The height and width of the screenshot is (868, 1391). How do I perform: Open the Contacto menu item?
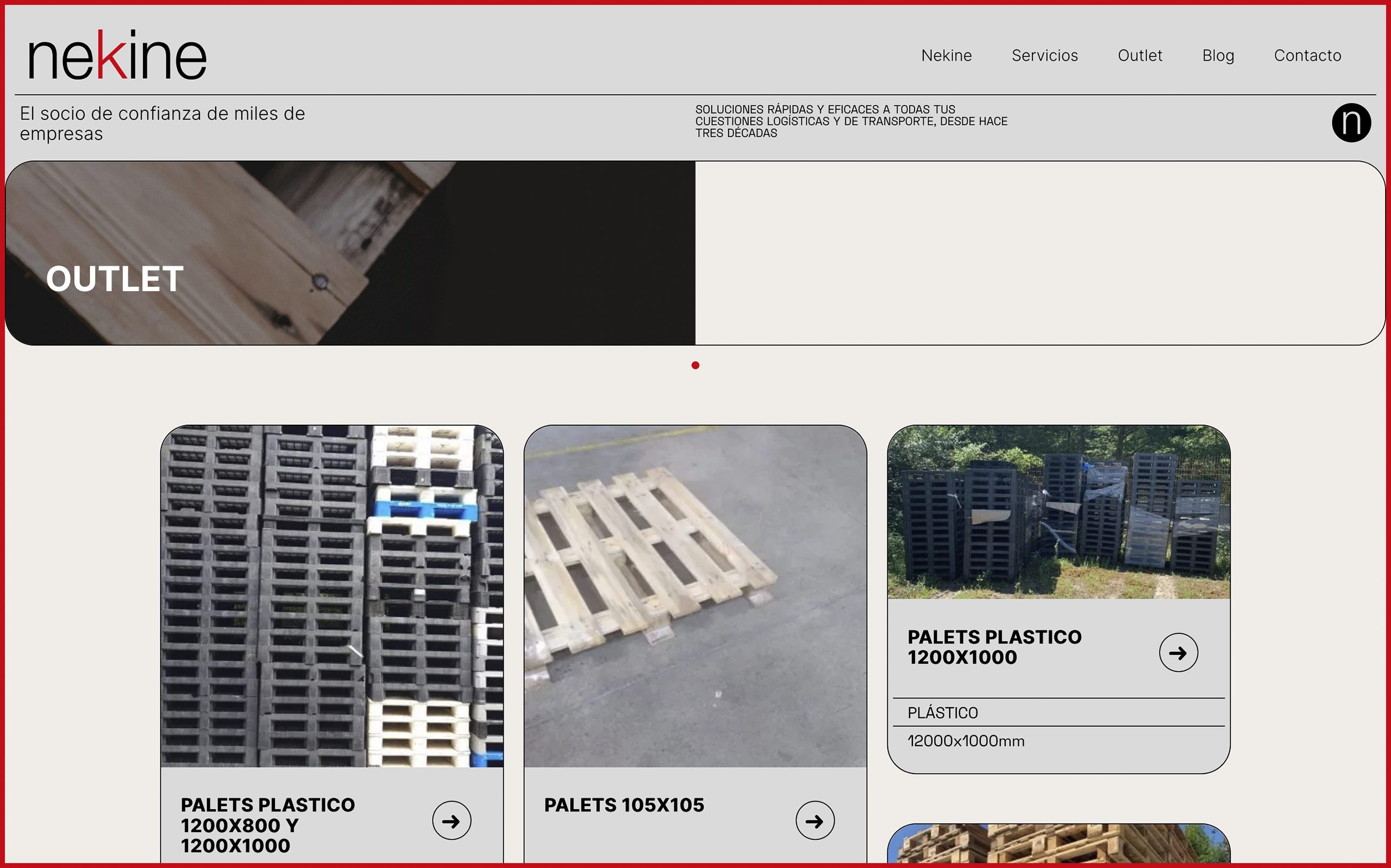point(1307,56)
